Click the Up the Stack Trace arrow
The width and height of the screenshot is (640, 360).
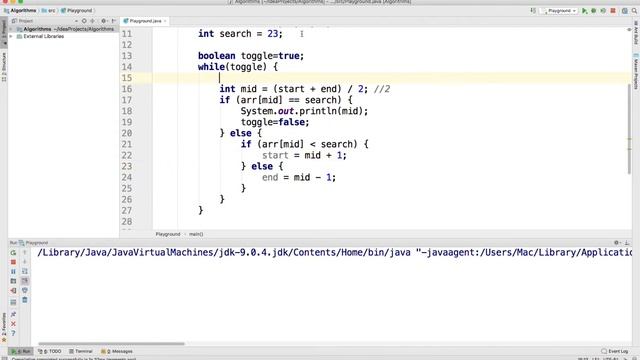[x=24, y=253]
